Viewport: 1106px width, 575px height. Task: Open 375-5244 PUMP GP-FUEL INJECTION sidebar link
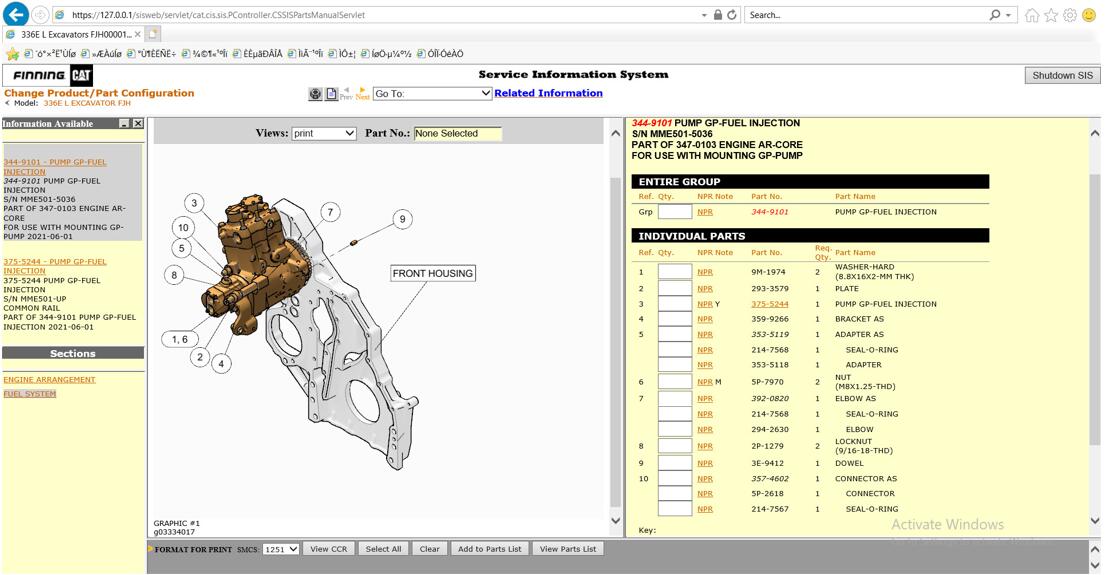pyautogui.click(x=55, y=266)
